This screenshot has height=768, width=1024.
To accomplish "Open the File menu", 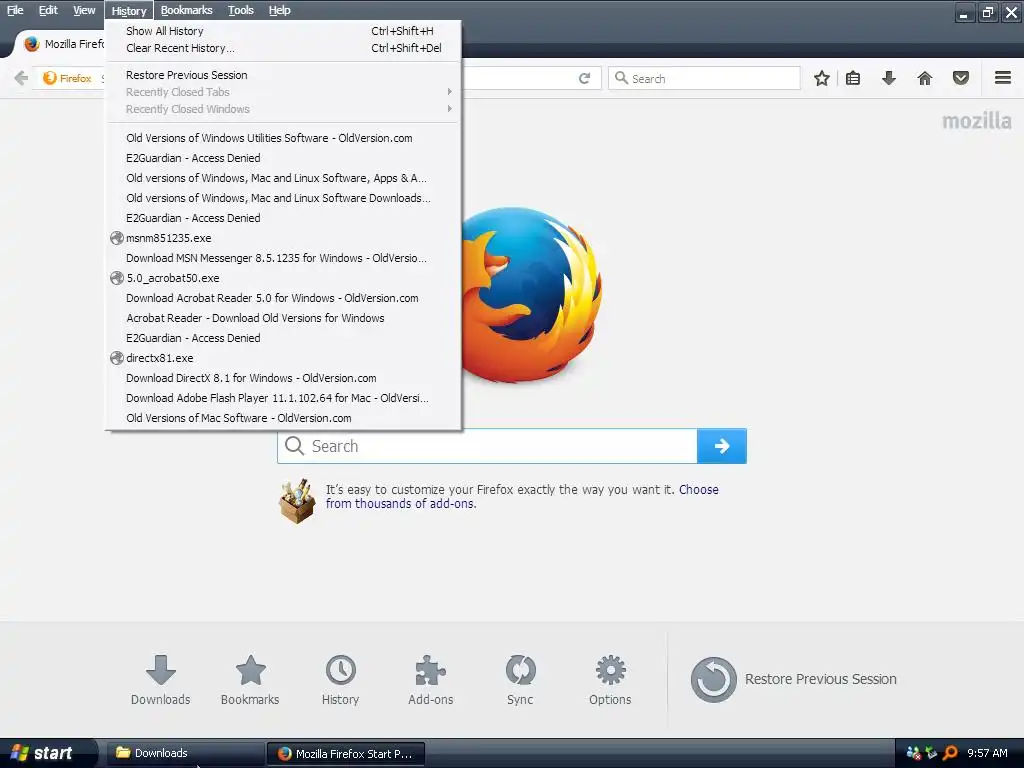I will (15, 10).
